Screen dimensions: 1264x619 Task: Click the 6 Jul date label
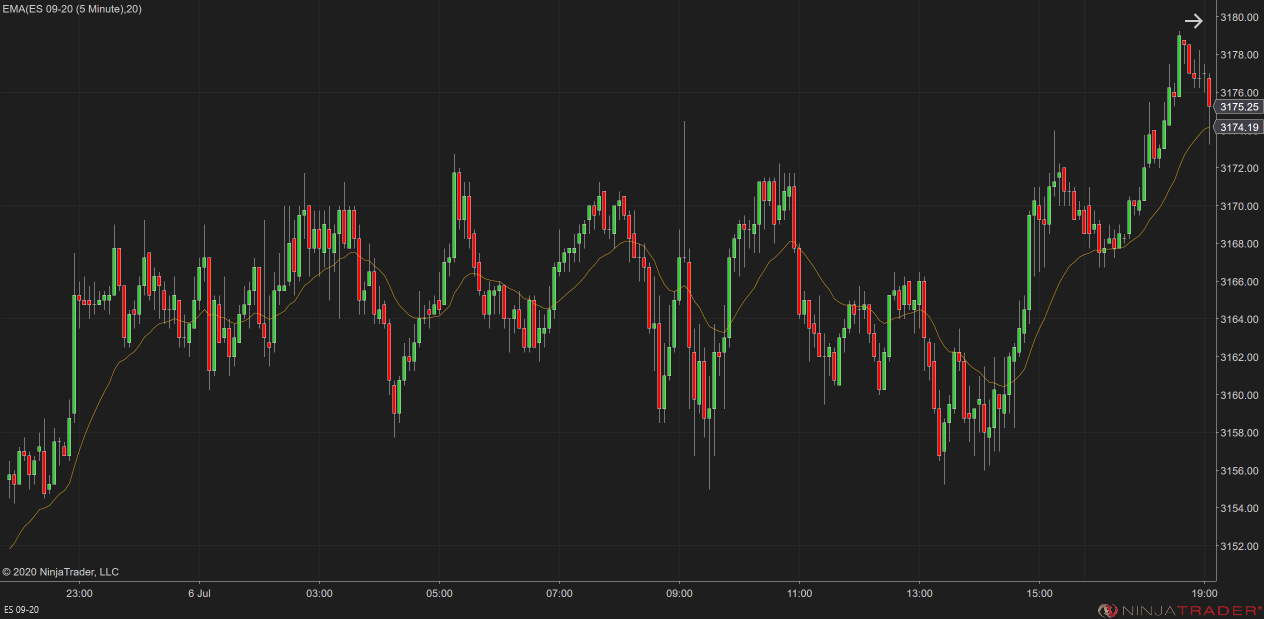[x=199, y=593]
